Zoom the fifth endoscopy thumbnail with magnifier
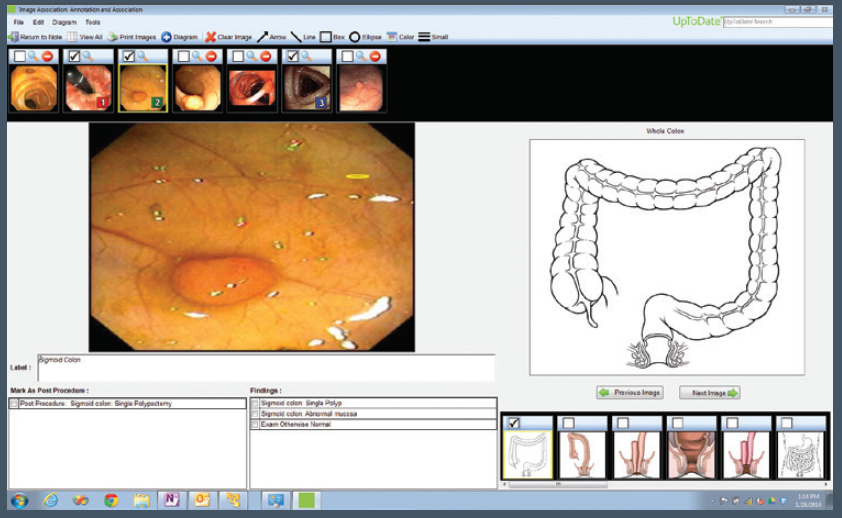The height and width of the screenshot is (518, 842). (251, 56)
